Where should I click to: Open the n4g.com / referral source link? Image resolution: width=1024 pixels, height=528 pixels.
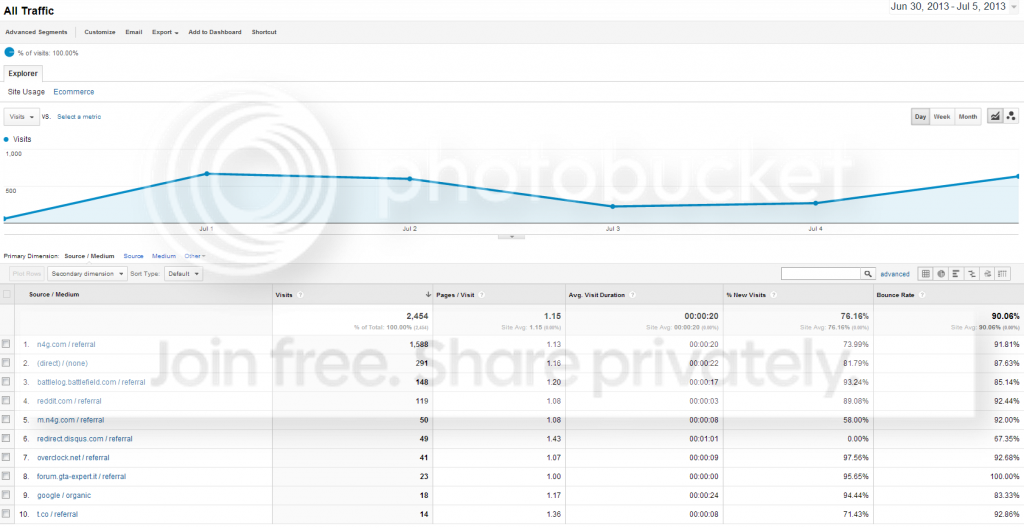(67, 344)
